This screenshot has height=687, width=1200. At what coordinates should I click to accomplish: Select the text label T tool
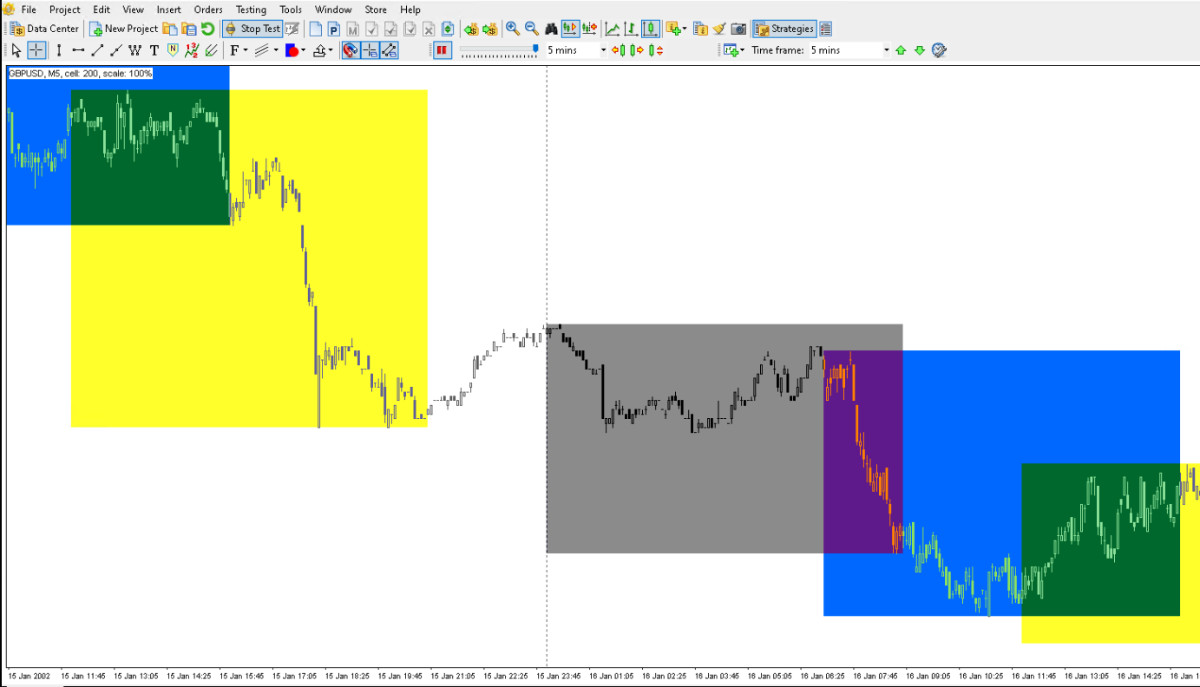point(154,50)
